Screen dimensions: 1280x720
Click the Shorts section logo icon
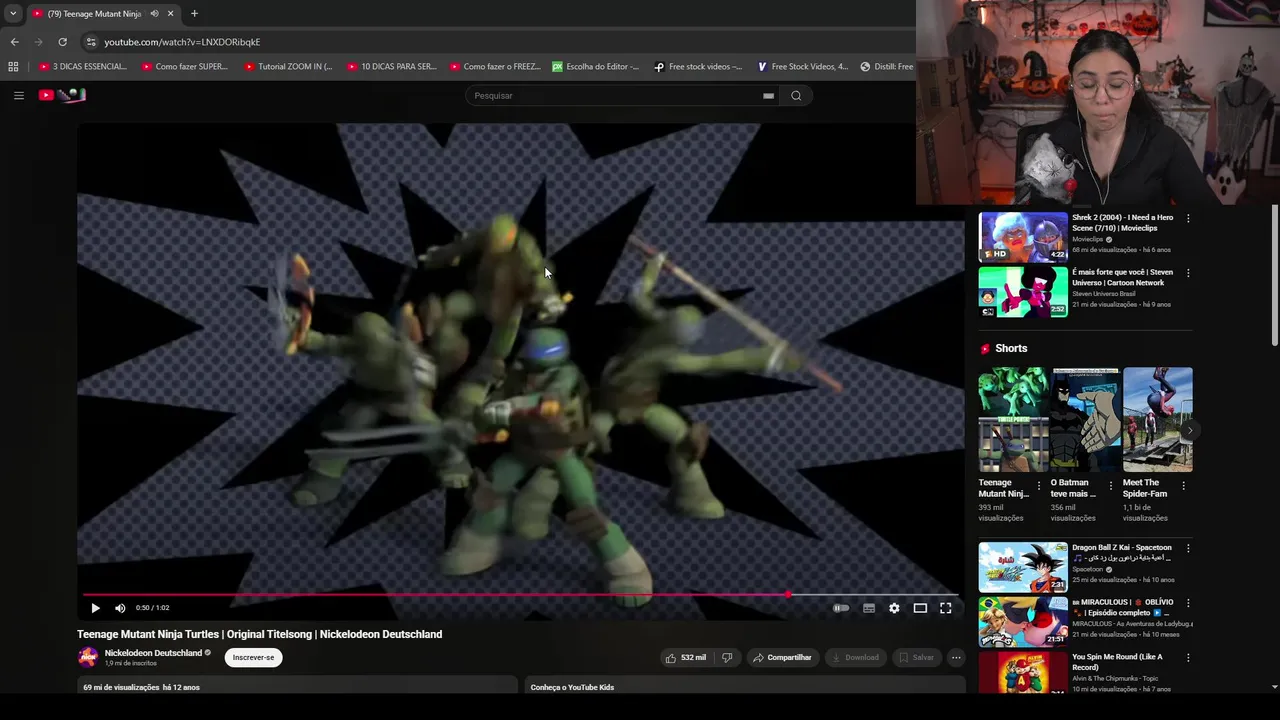click(x=985, y=349)
